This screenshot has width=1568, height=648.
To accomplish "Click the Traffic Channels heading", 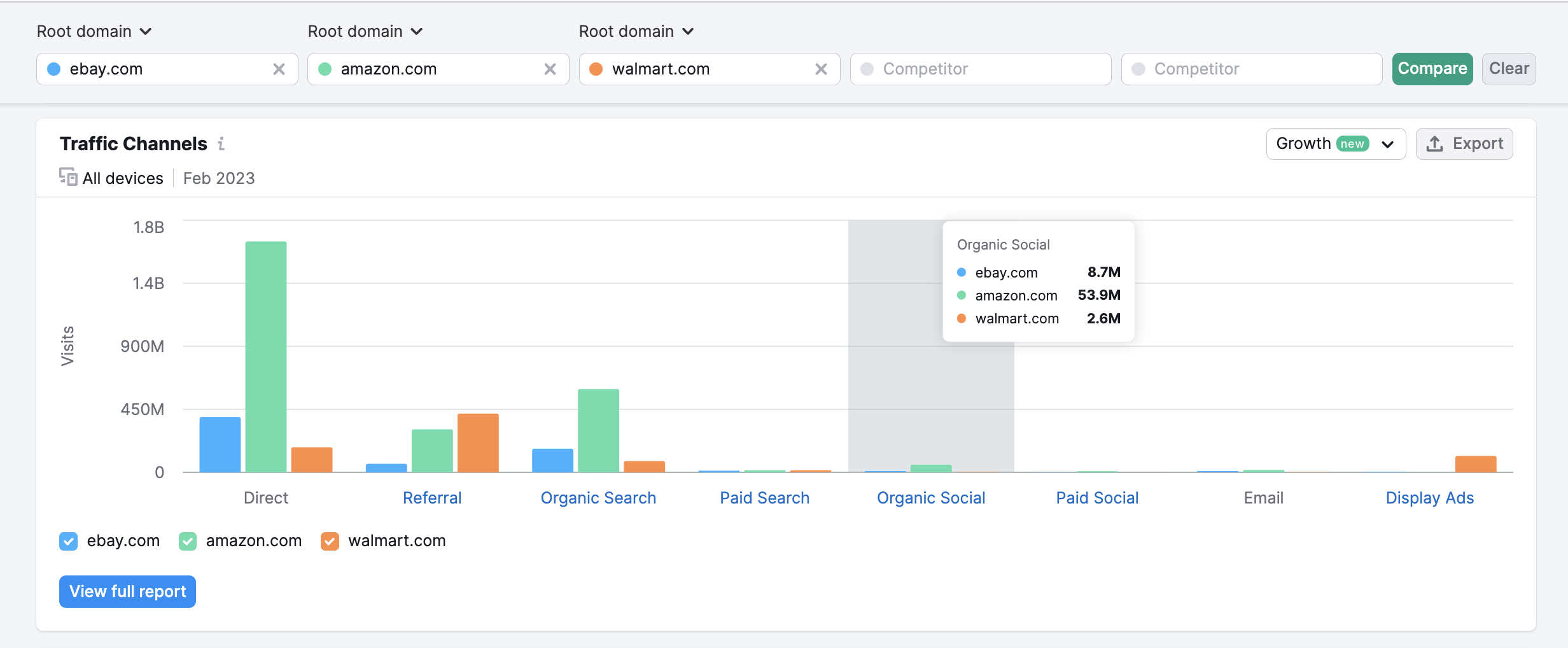I will 134,144.
